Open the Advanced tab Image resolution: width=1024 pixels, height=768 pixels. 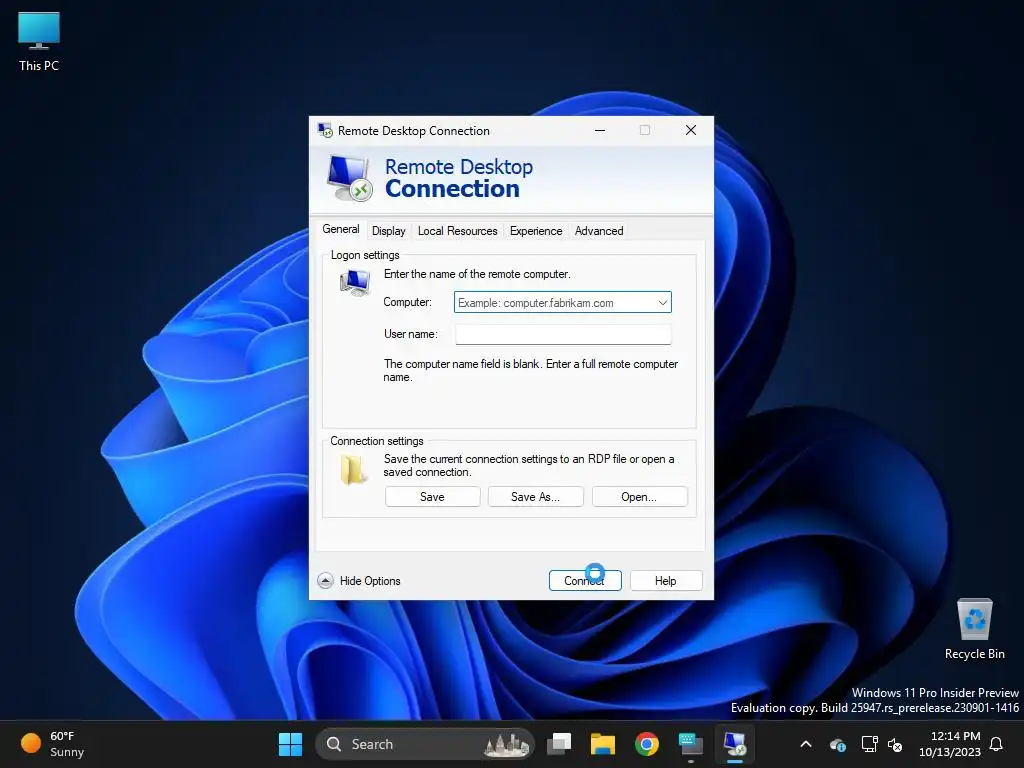tap(599, 231)
